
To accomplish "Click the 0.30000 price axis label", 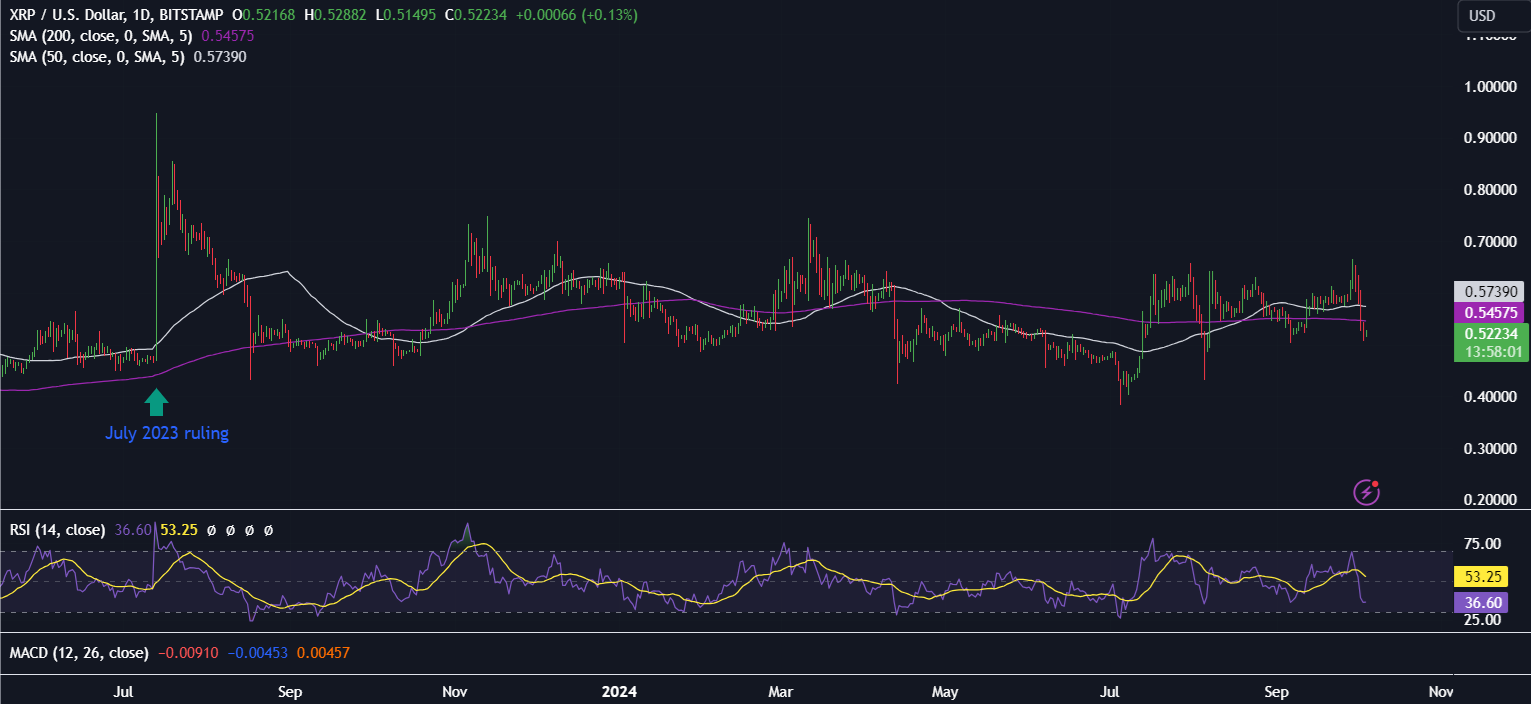I will point(1490,449).
